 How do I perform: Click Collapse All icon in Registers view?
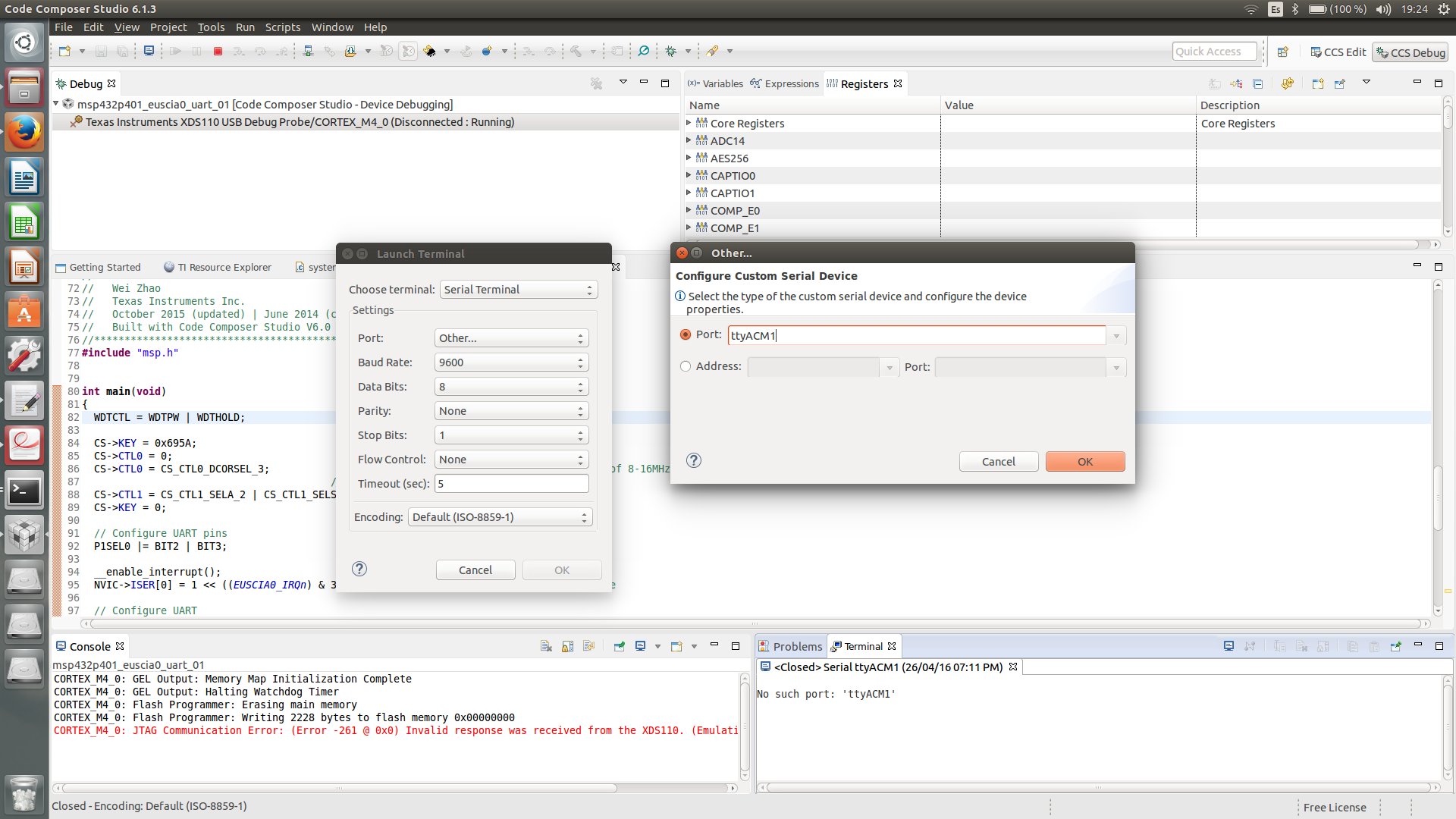[1258, 84]
